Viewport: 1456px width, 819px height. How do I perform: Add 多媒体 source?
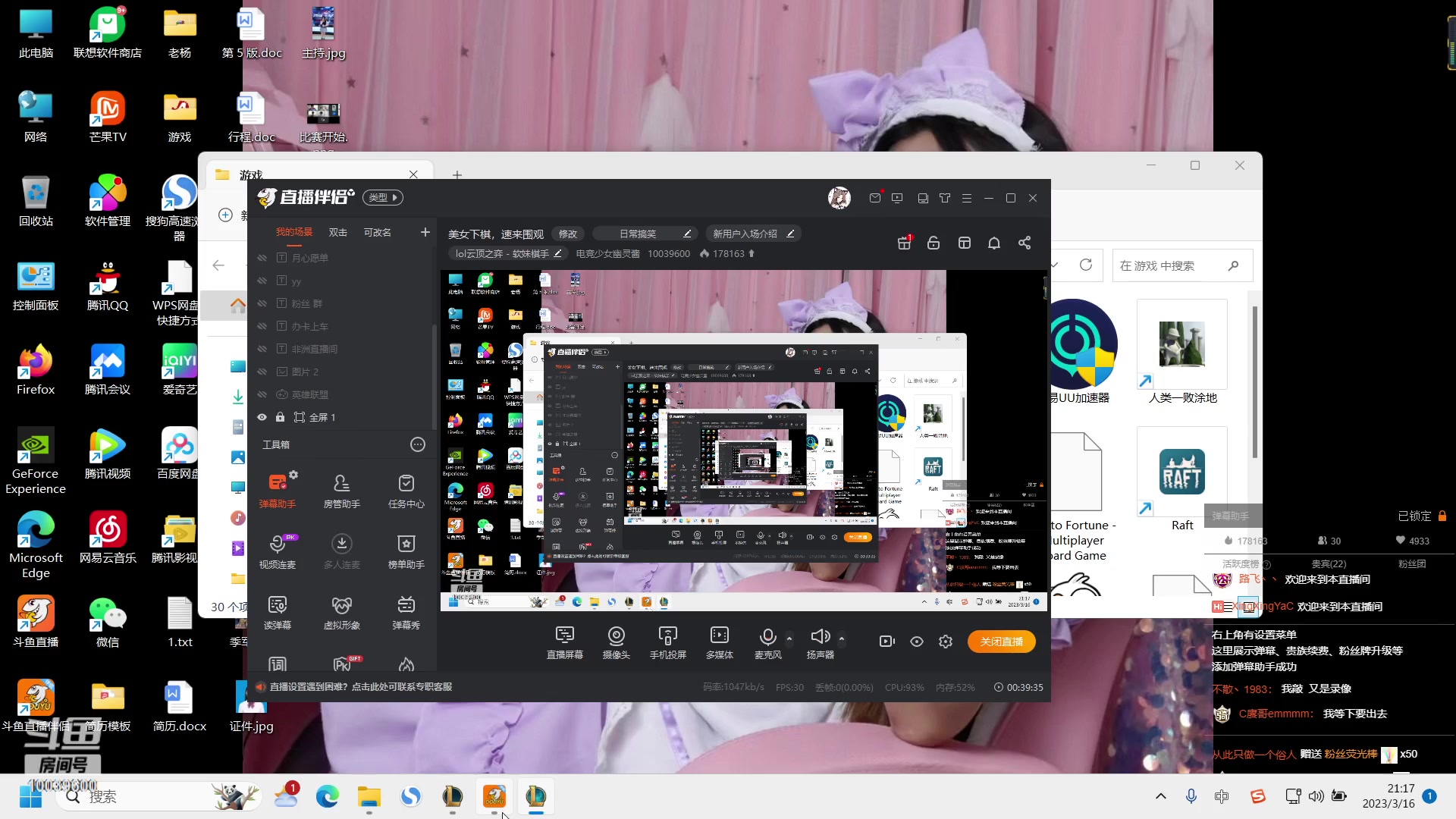[x=720, y=642]
